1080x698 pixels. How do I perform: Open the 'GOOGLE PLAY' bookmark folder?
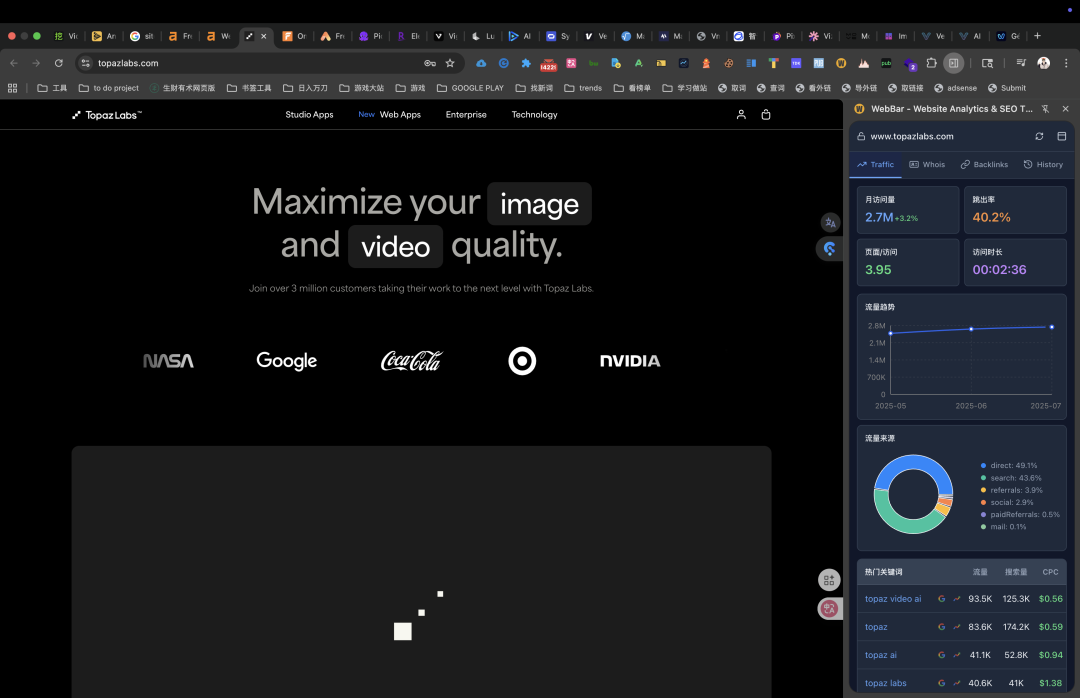(x=470, y=88)
